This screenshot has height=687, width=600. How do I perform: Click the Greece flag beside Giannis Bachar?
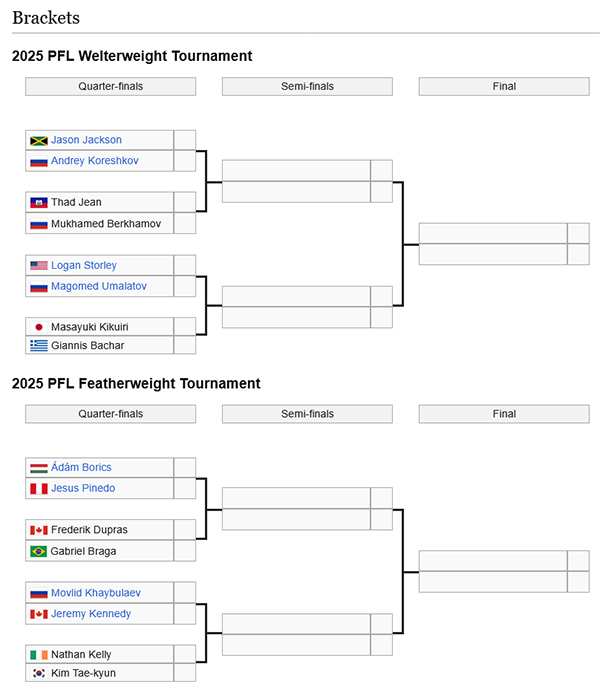click(39, 346)
